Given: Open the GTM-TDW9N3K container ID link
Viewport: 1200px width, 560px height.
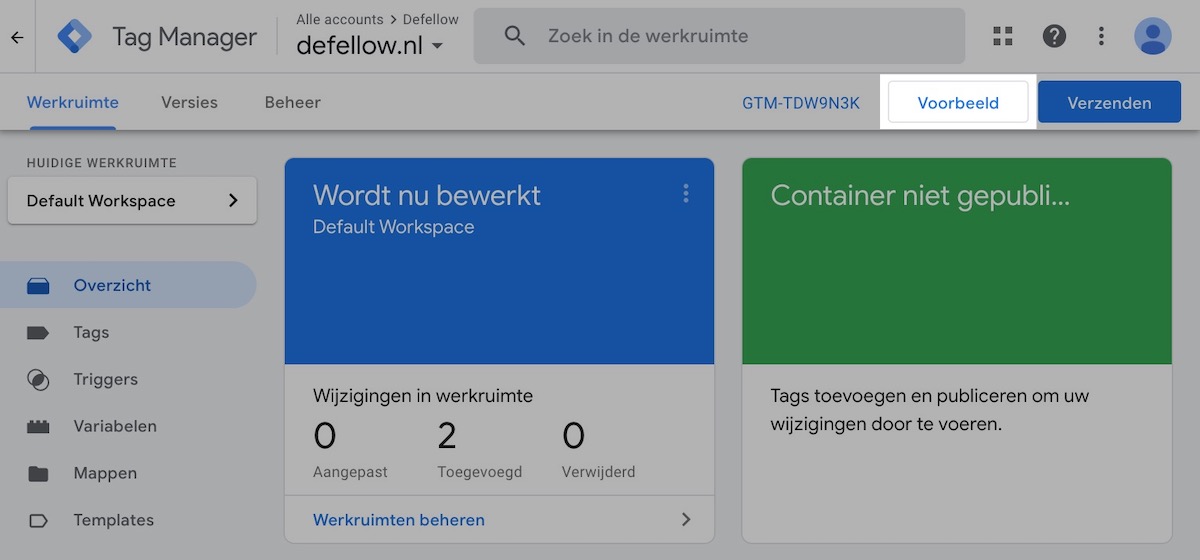Looking at the screenshot, I should [x=801, y=102].
